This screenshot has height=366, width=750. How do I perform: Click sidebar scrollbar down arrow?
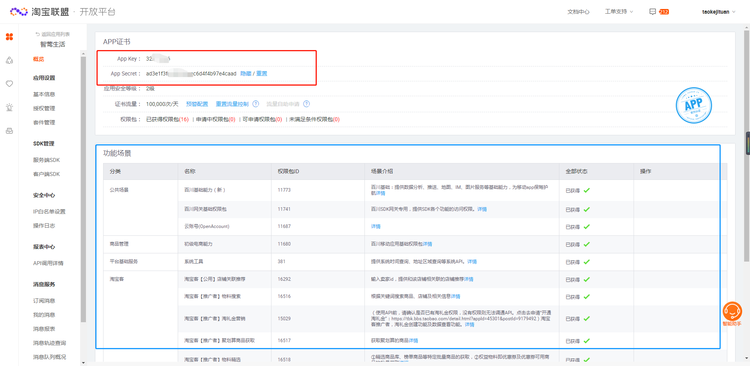[x=84, y=363]
